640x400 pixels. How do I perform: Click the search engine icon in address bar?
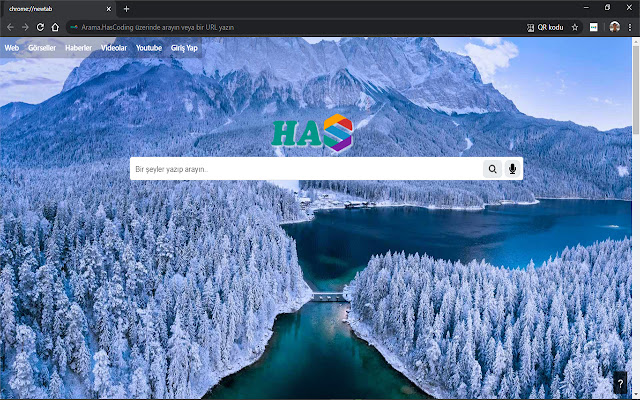point(74,27)
